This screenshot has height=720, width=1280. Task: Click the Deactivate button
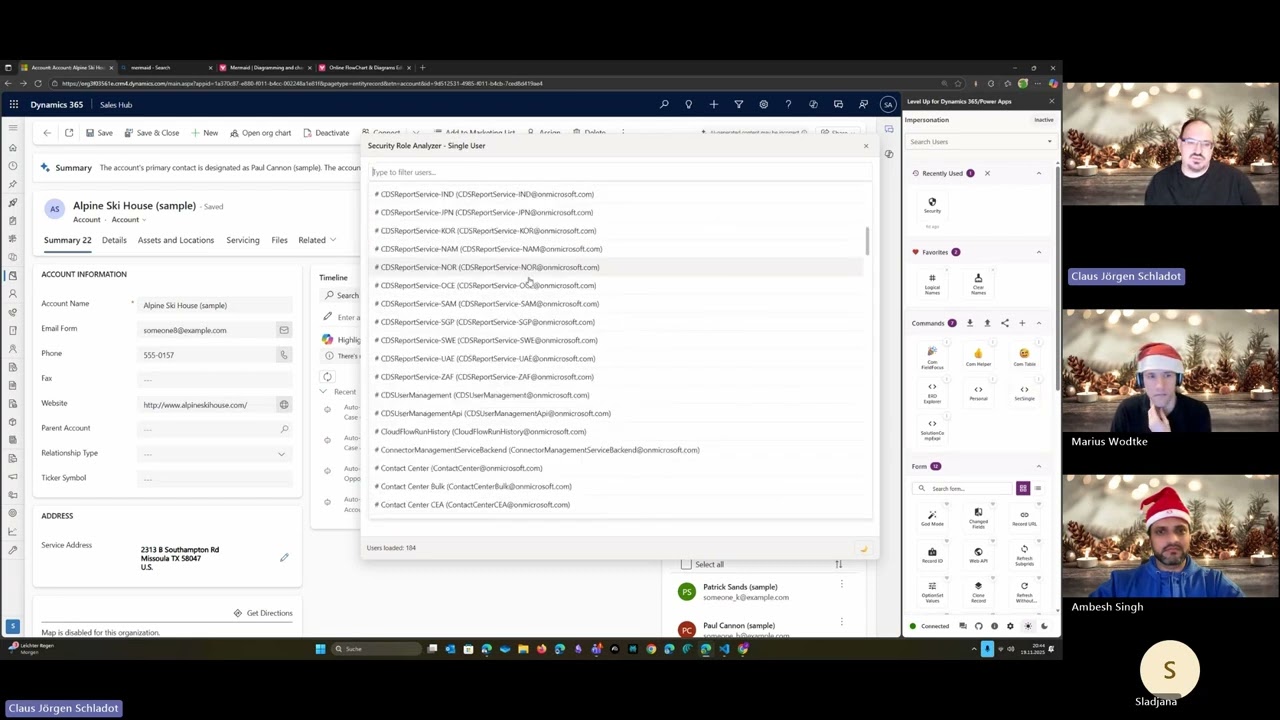point(326,133)
